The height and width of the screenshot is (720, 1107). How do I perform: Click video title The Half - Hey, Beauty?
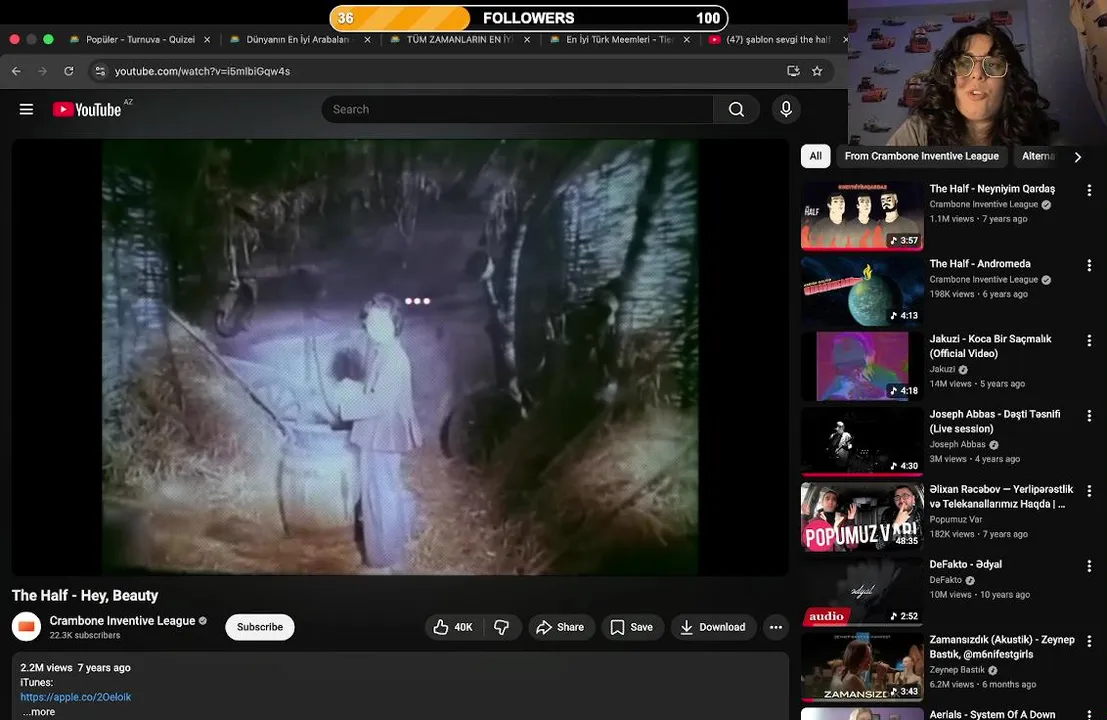[x=85, y=596]
